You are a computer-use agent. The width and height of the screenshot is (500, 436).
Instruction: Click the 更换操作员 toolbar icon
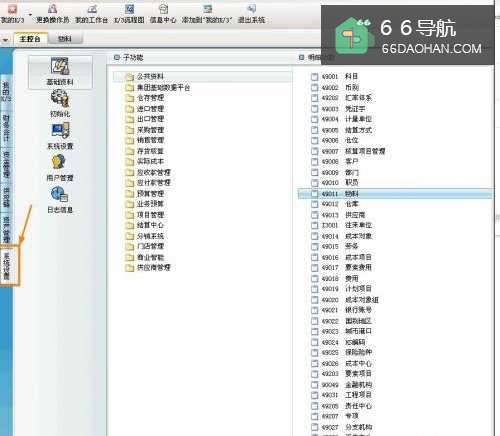[52, 14]
